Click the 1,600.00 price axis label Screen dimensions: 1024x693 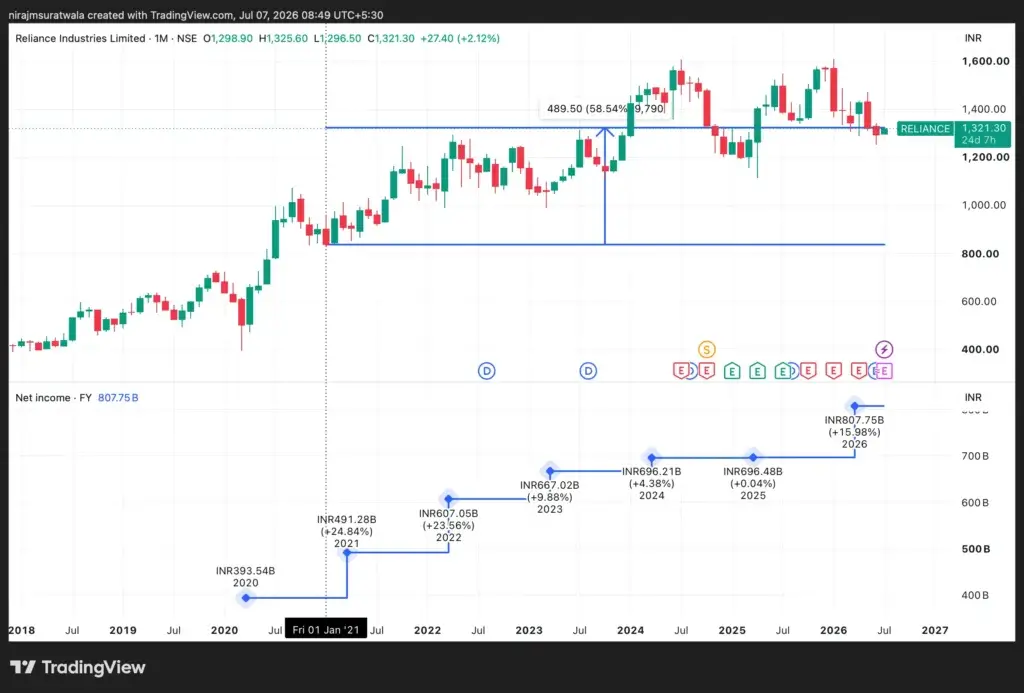(985, 61)
